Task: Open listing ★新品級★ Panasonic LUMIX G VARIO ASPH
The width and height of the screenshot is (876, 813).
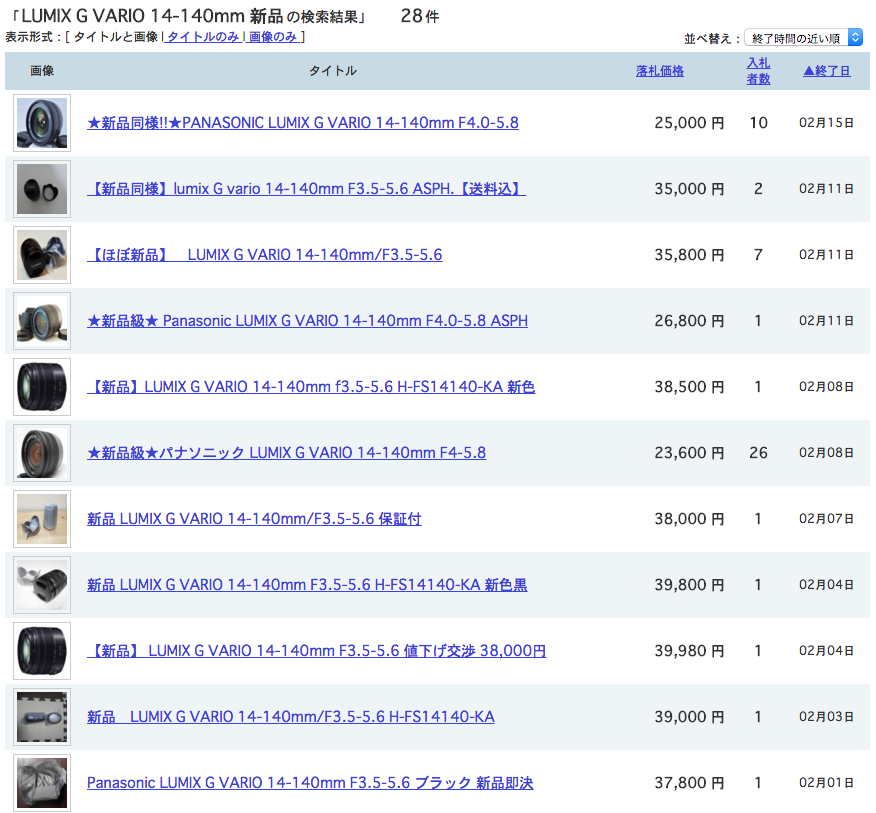Action: coord(307,321)
